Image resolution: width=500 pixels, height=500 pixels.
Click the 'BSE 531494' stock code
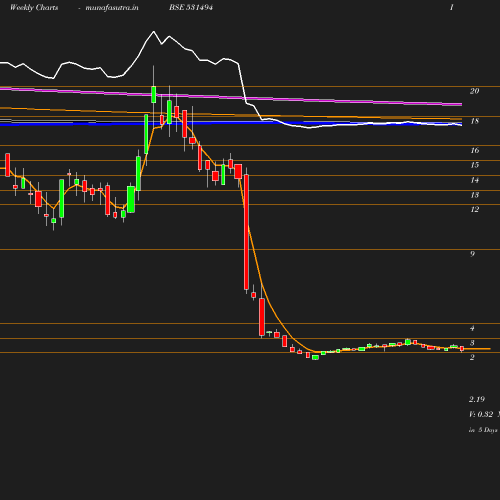(191, 7)
